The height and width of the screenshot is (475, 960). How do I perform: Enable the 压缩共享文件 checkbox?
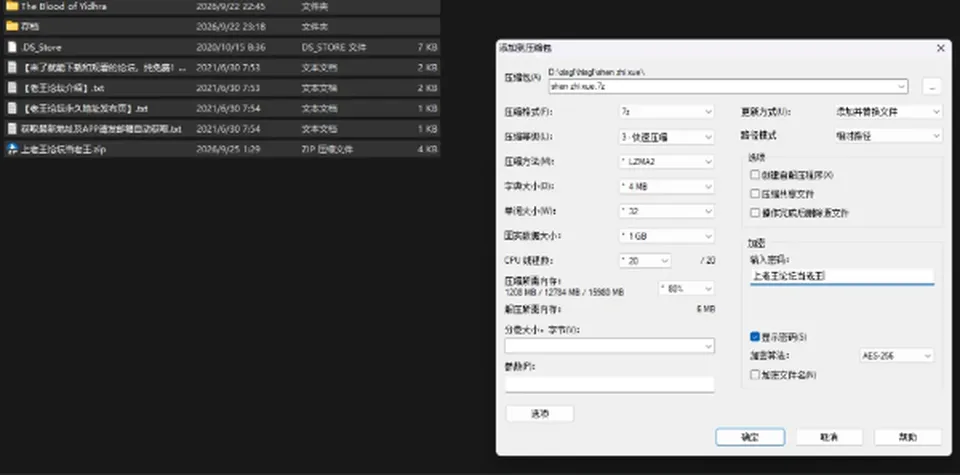(x=755, y=194)
